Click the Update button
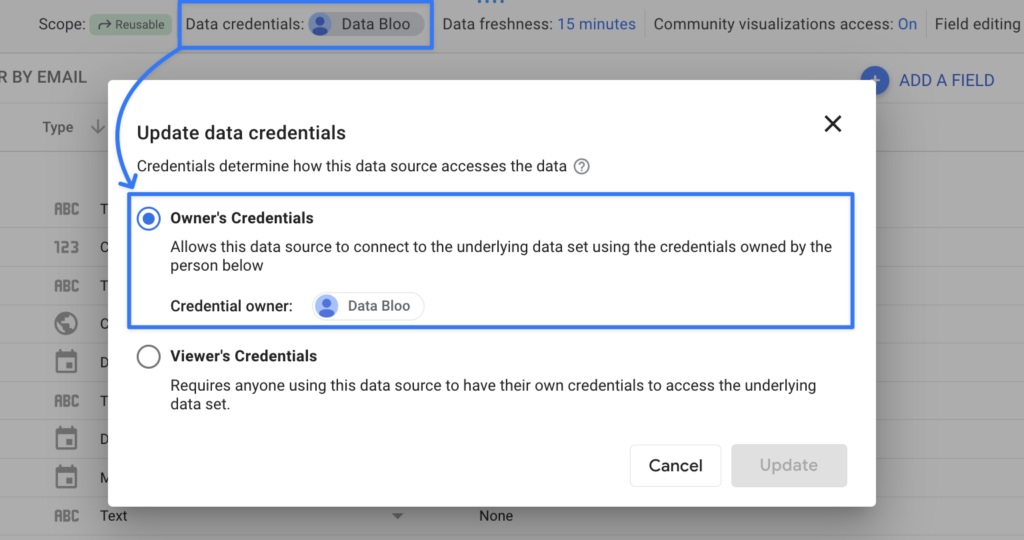The width and height of the screenshot is (1024, 540). tap(789, 465)
